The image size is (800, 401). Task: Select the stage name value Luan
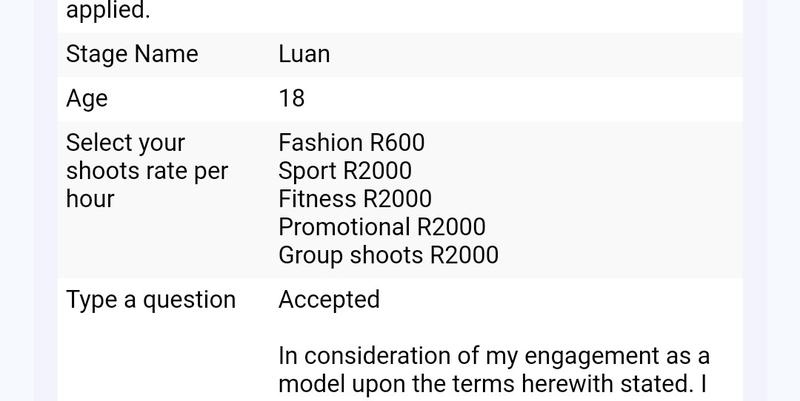(304, 54)
